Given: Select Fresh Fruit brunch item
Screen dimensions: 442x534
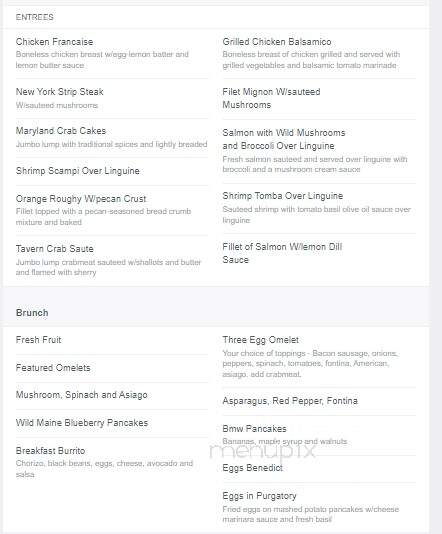Looking at the screenshot, I should click(x=38, y=340).
